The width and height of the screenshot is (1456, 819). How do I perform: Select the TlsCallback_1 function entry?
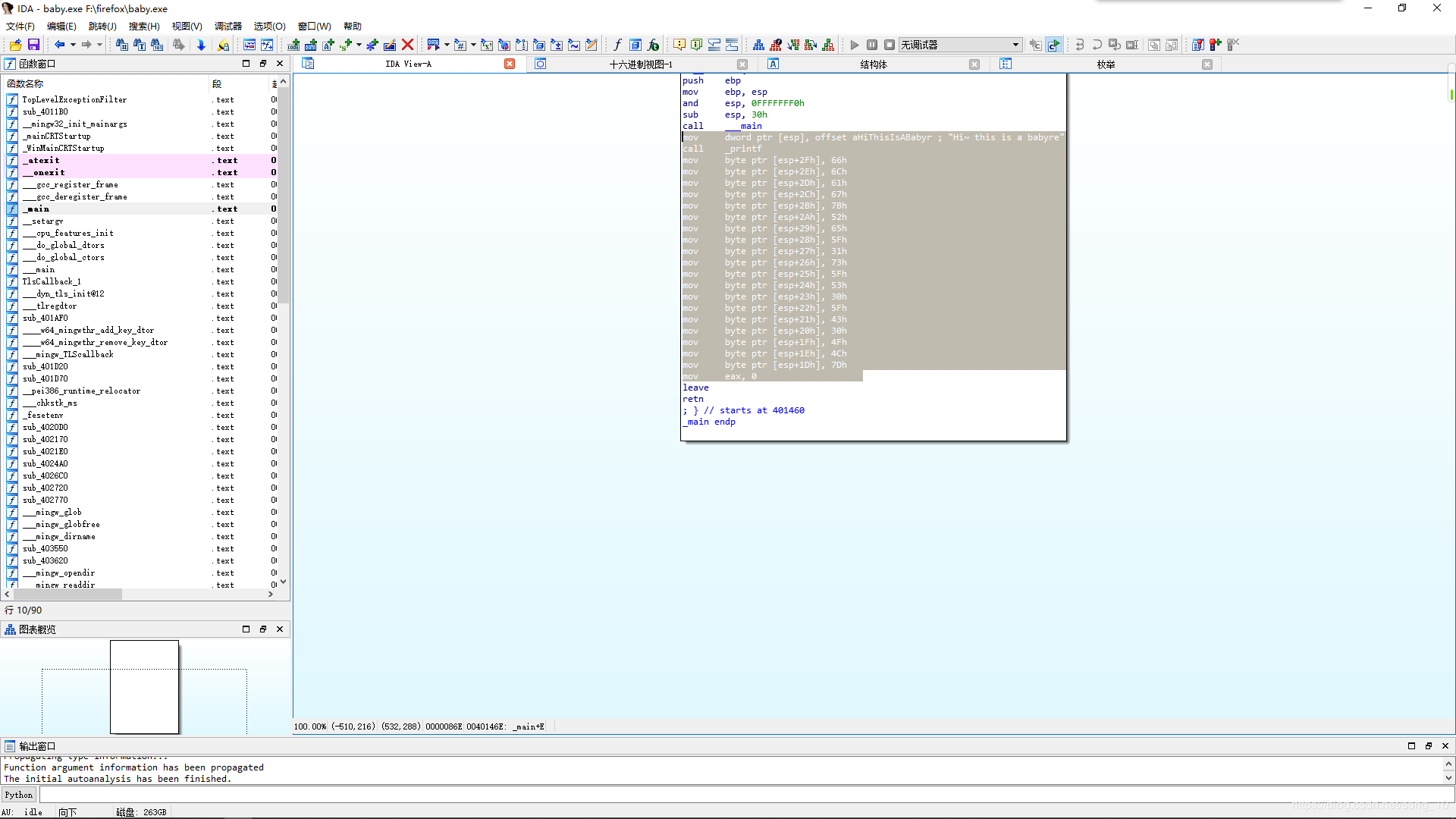51,282
